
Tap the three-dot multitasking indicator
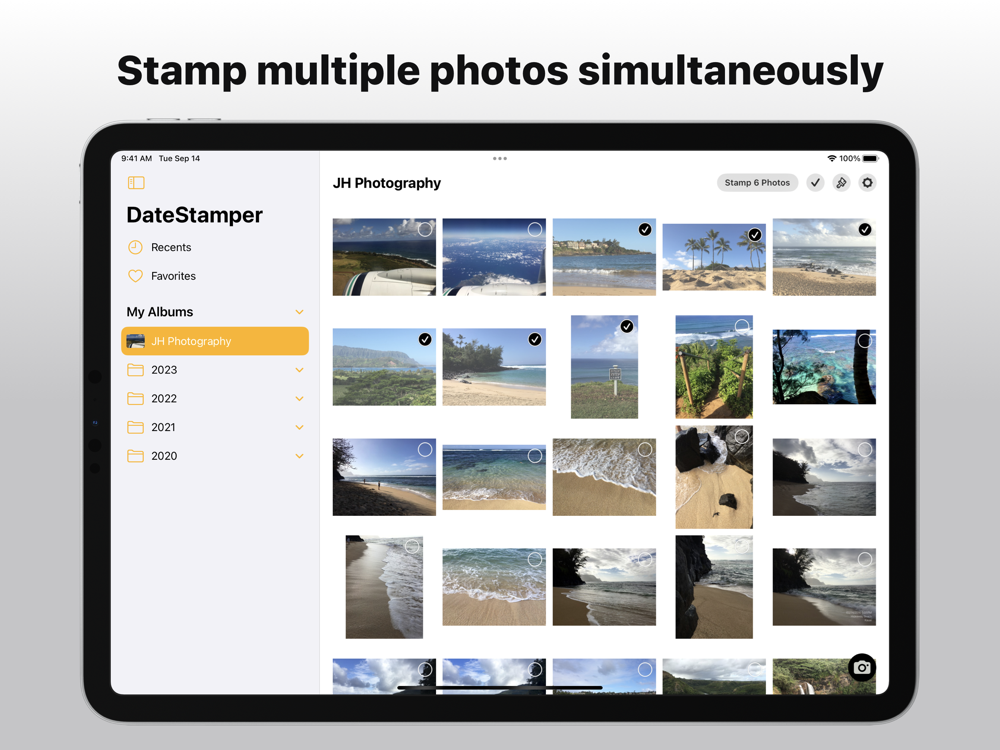pos(500,158)
